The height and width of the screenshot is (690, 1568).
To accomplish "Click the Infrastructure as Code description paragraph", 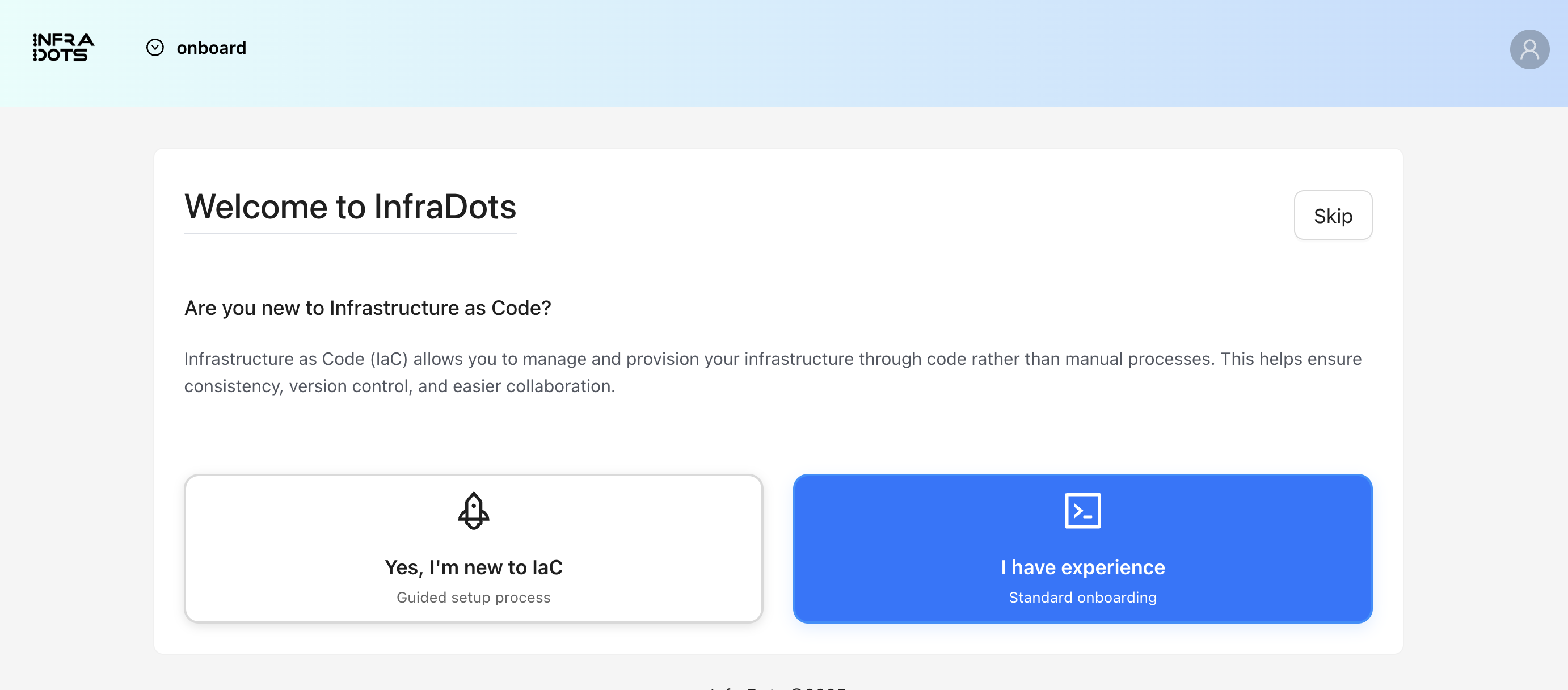I will coord(773,372).
